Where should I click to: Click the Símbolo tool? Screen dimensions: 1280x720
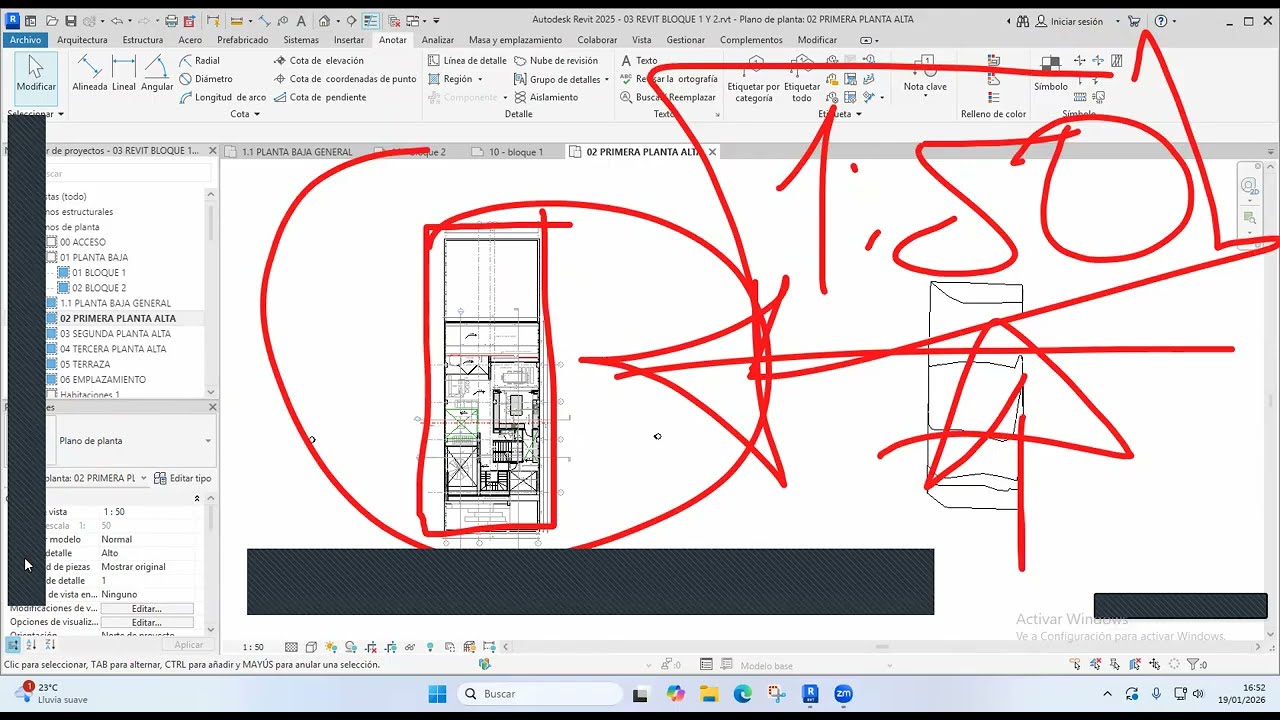1051,75
